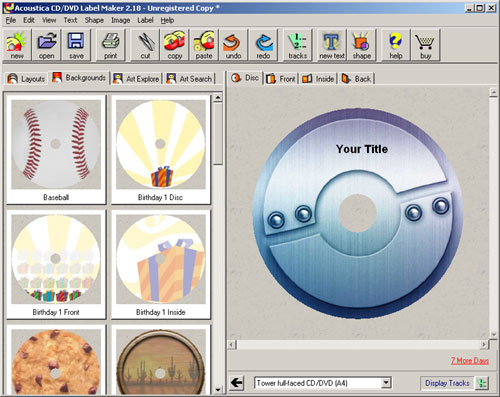Minimize the Label Maker window
Screen dimensions: 500x397
pos(469,8)
